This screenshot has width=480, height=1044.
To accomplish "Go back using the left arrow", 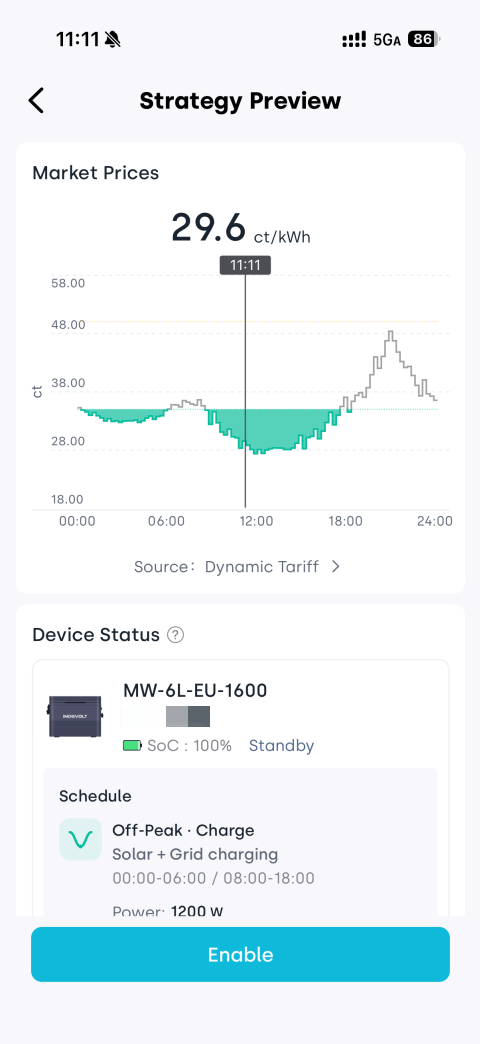I will tap(36, 101).
